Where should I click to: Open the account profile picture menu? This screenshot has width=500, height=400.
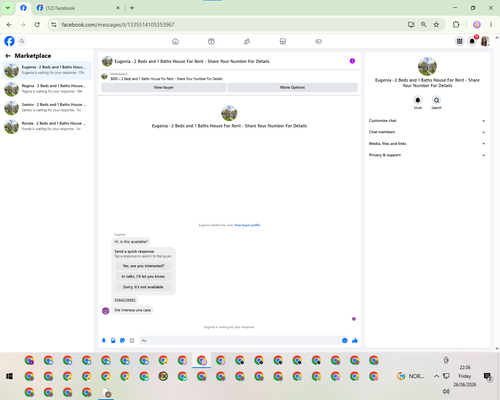(485, 41)
